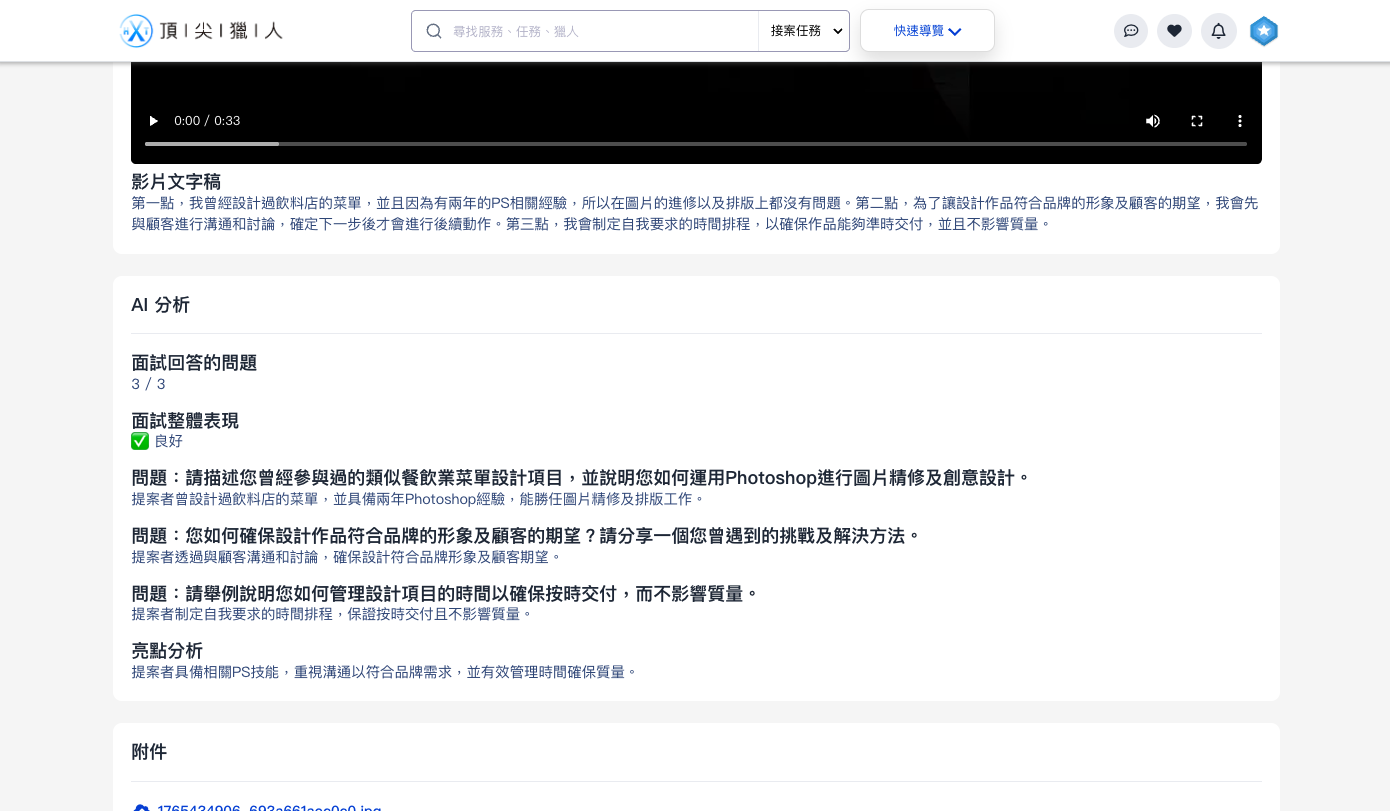1390x811 pixels.
Task: Open notifications via the bell icon
Action: (1218, 31)
